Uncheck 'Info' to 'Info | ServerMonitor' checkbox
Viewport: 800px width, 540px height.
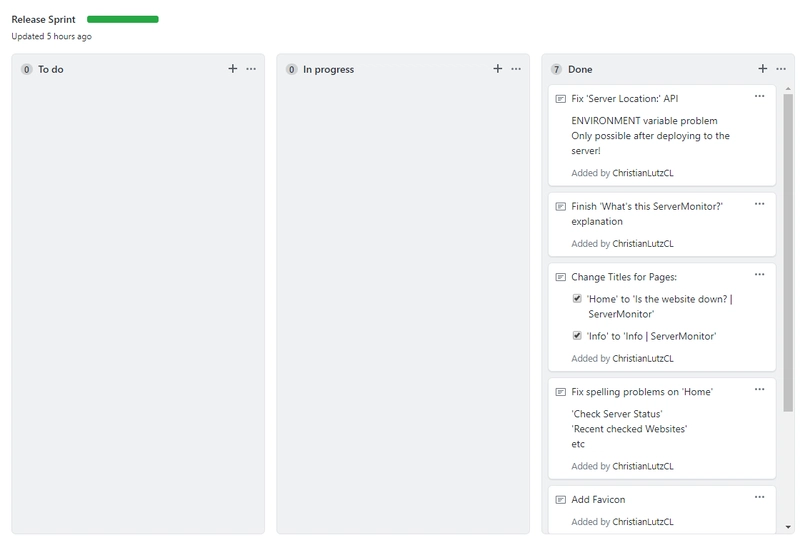pyautogui.click(x=577, y=336)
